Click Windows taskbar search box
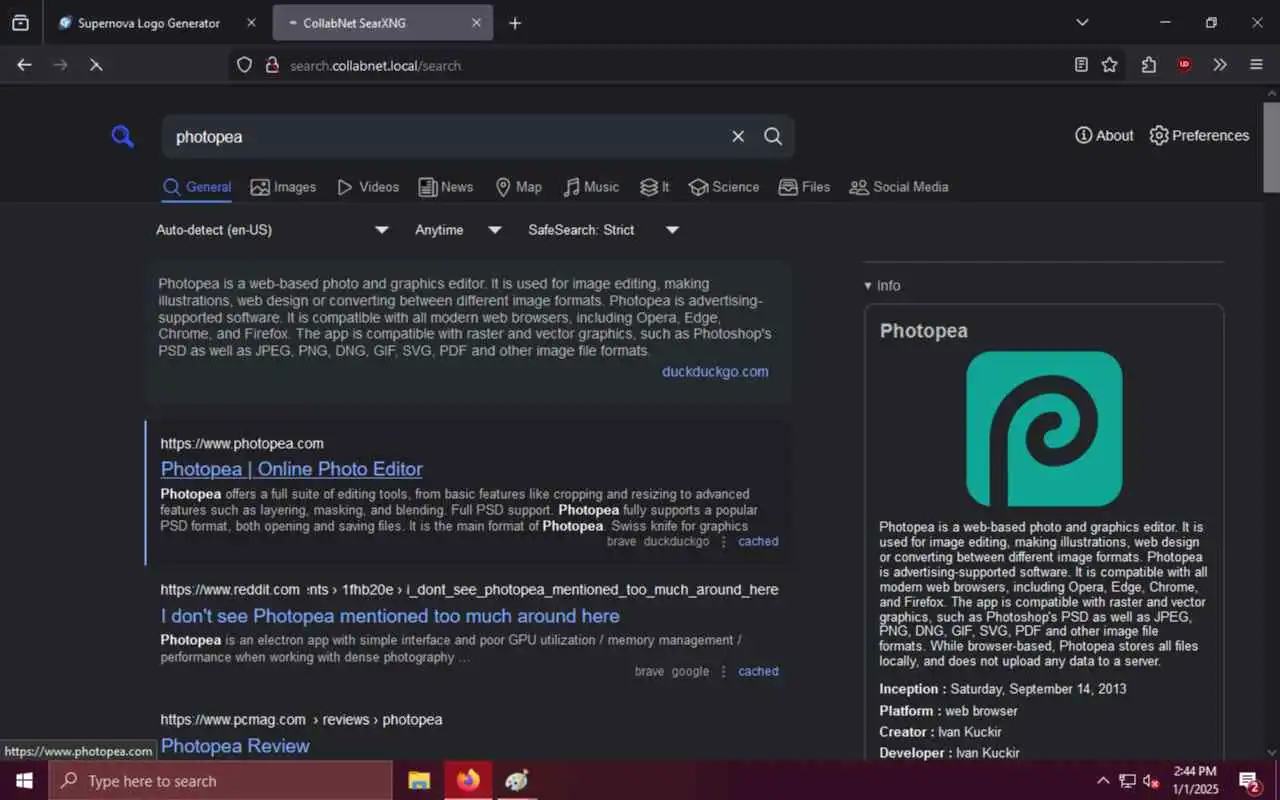 [220, 781]
